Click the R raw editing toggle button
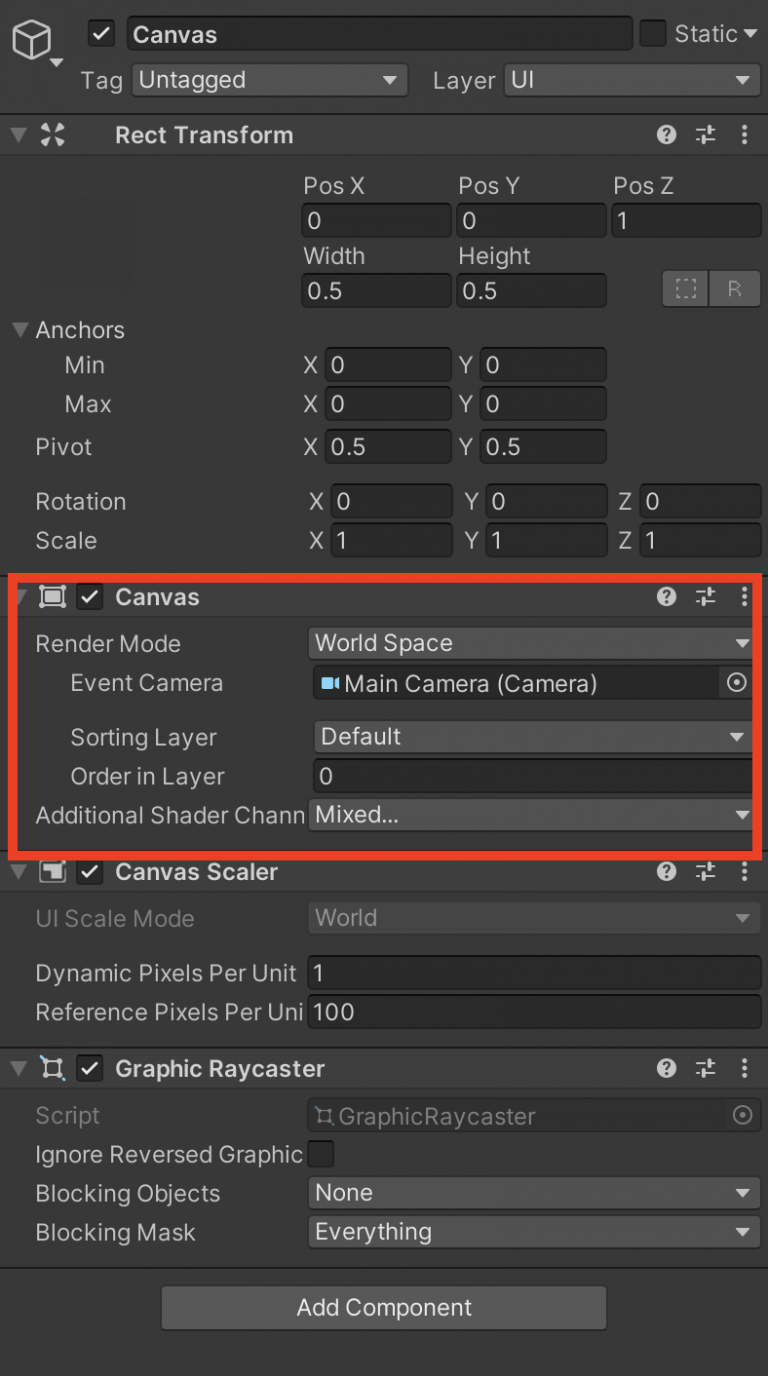This screenshot has width=768, height=1376. (735, 288)
